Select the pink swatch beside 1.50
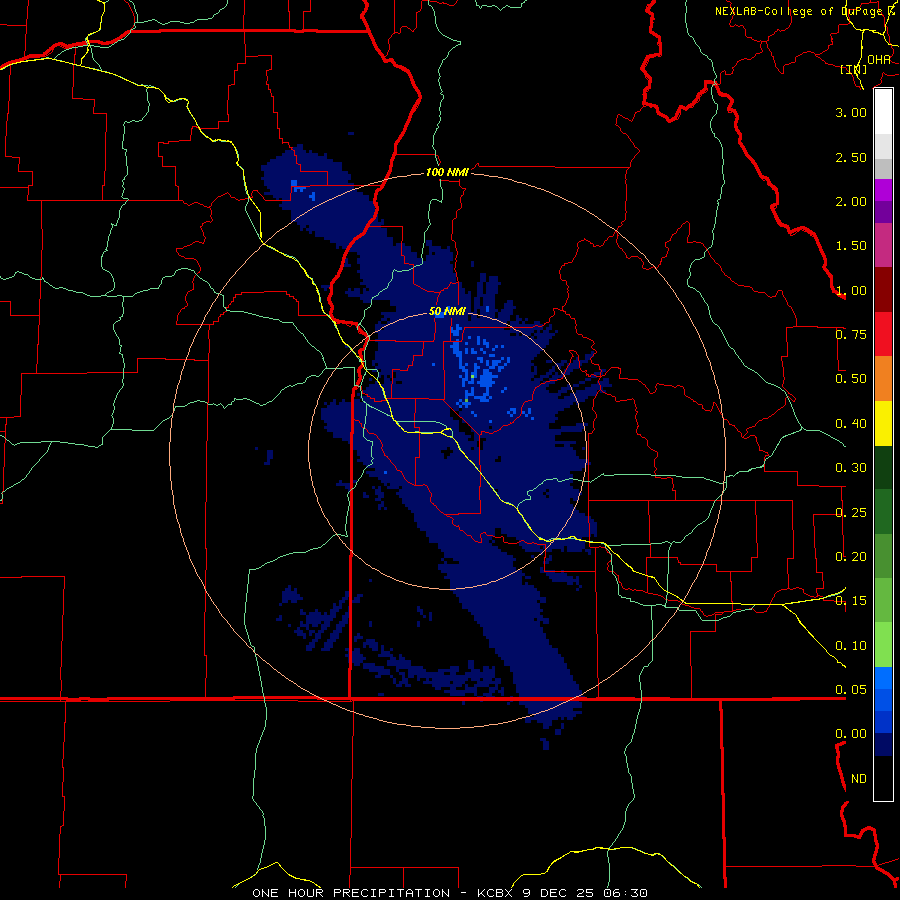Image resolution: width=900 pixels, height=900 pixels. (883, 245)
